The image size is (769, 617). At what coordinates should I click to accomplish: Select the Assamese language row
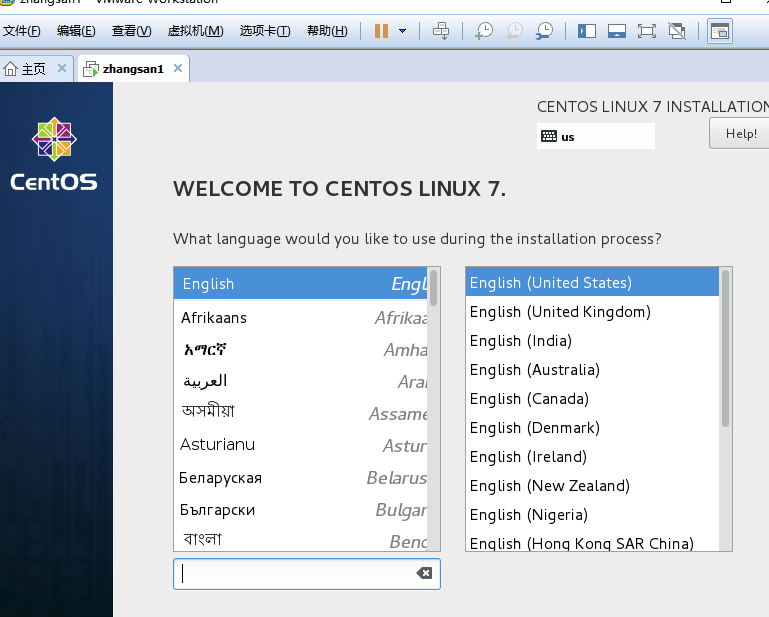point(300,413)
